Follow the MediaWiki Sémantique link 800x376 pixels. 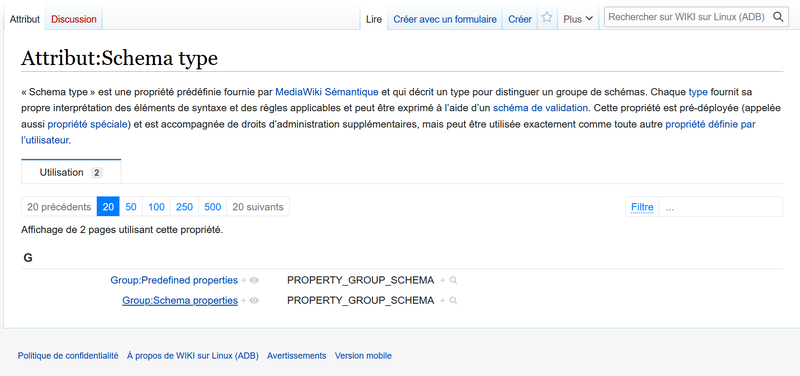(327, 92)
